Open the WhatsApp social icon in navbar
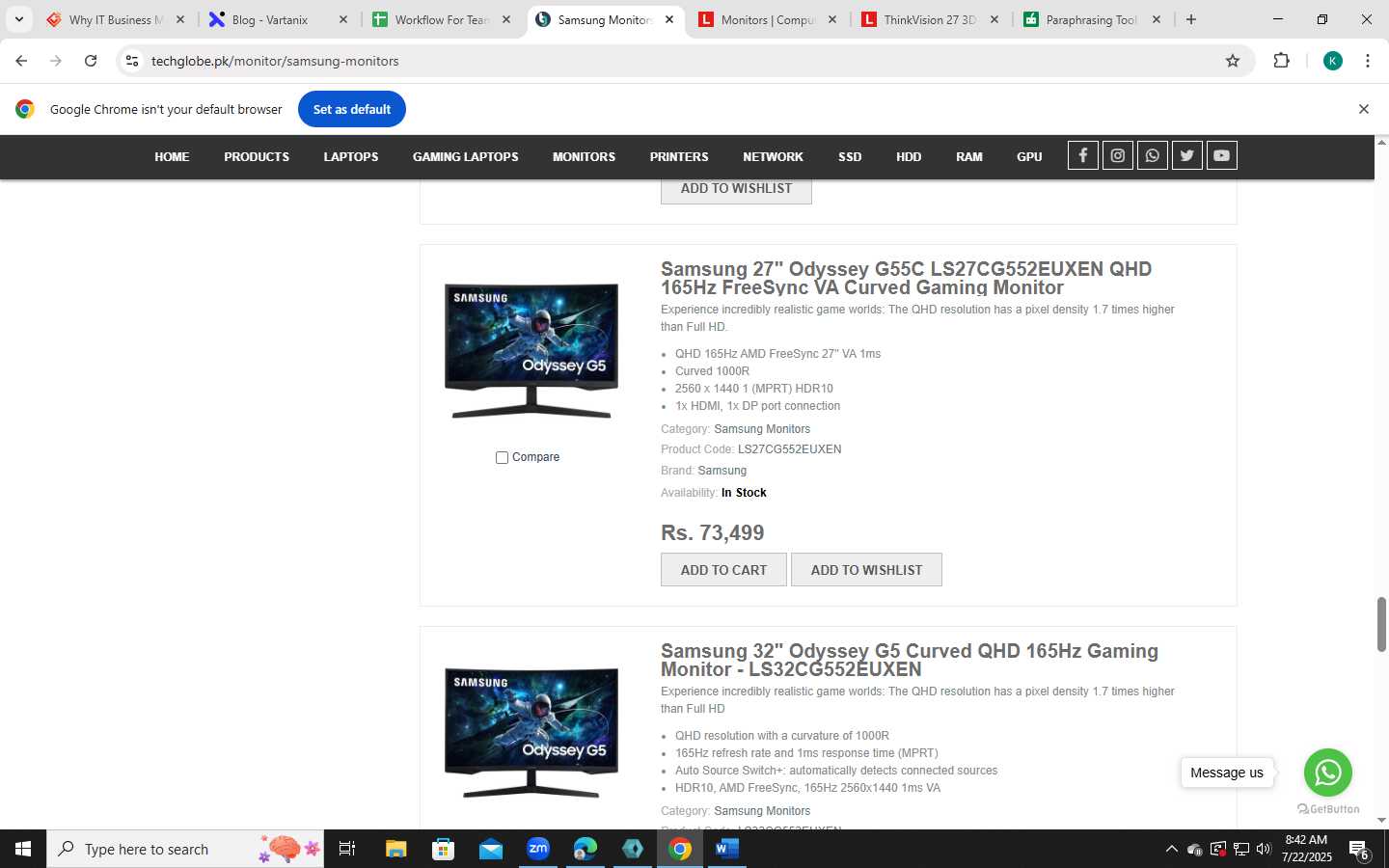The height and width of the screenshot is (868, 1389). [1153, 155]
